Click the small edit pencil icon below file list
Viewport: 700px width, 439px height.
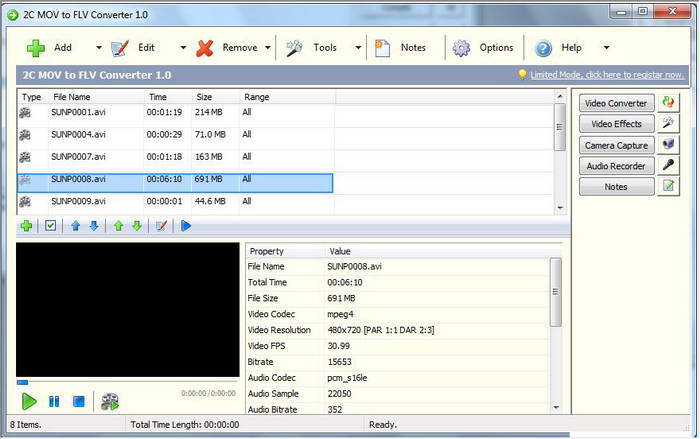(161, 226)
